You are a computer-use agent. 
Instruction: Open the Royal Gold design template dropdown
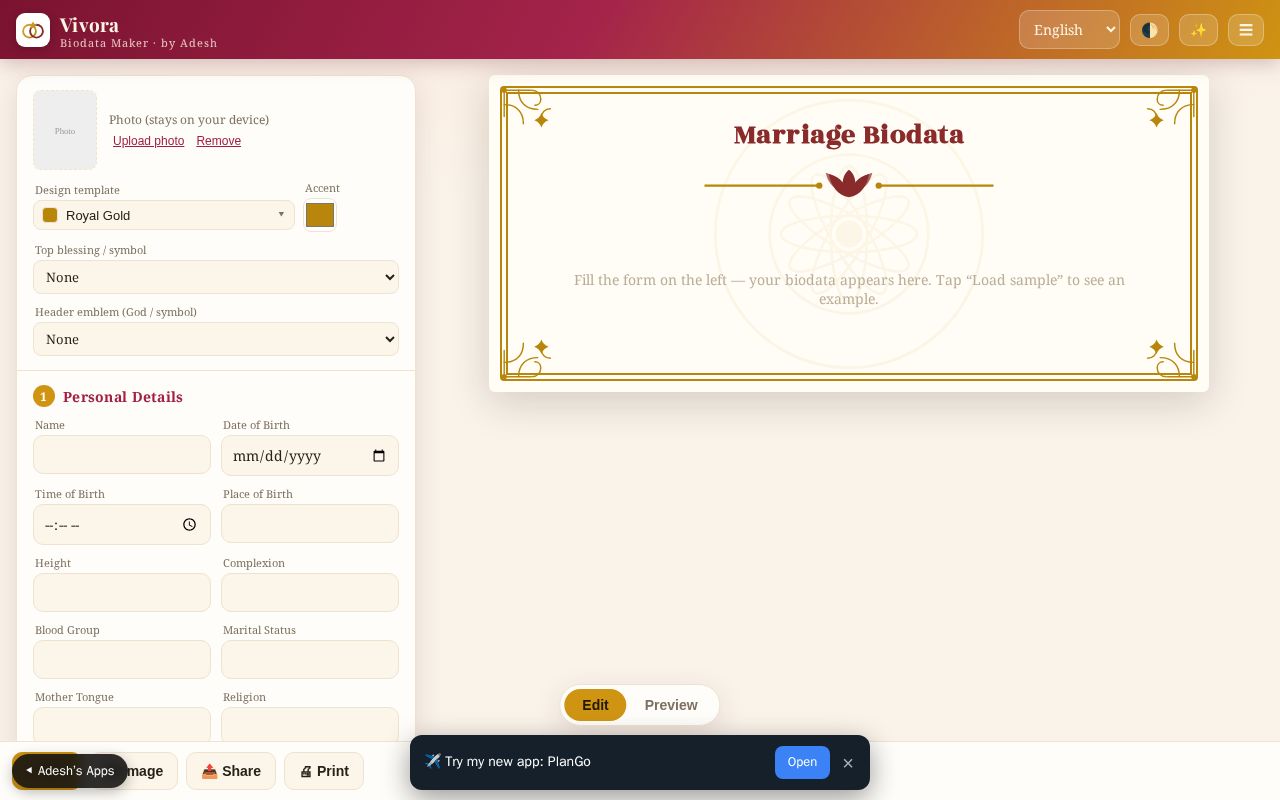(x=164, y=215)
